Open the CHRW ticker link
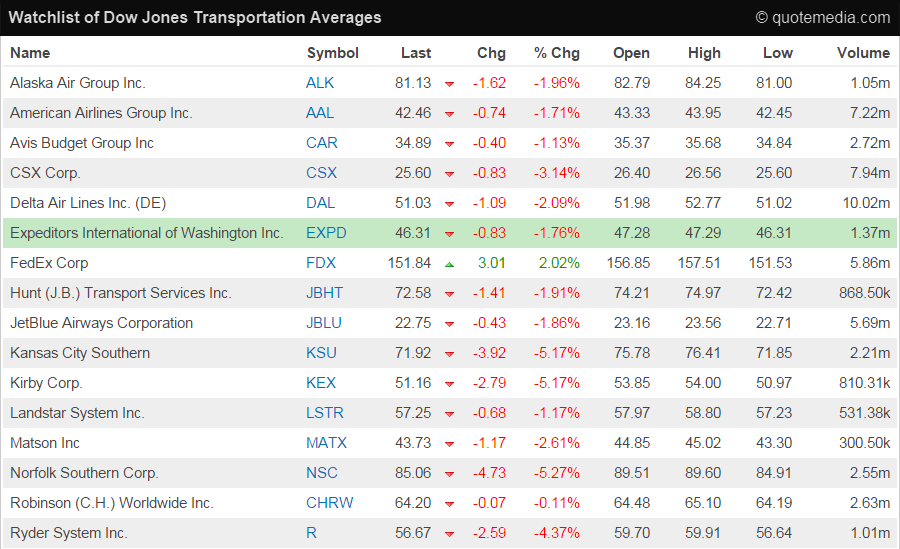This screenshot has width=900, height=549. click(329, 503)
